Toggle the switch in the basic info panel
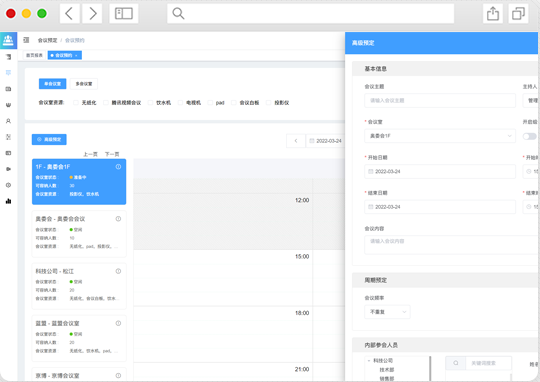 pyautogui.click(x=529, y=136)
